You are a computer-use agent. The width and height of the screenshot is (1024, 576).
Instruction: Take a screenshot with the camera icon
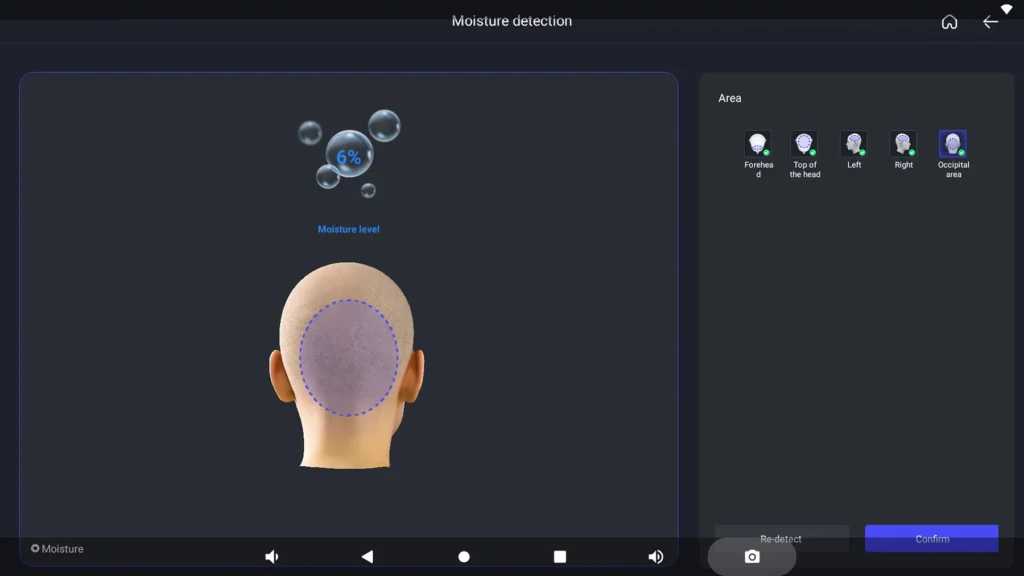[752, 556]
